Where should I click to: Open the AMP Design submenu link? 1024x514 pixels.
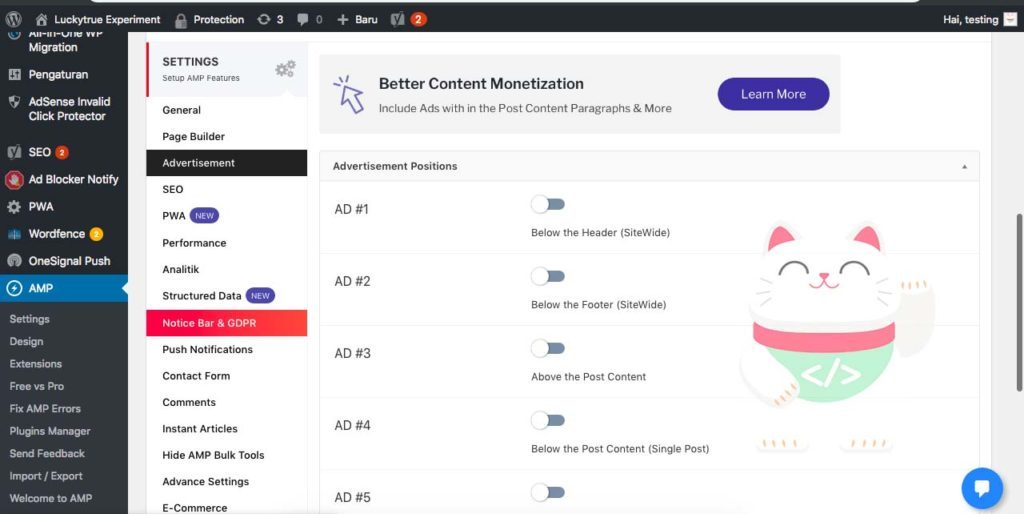pos(26,341)
